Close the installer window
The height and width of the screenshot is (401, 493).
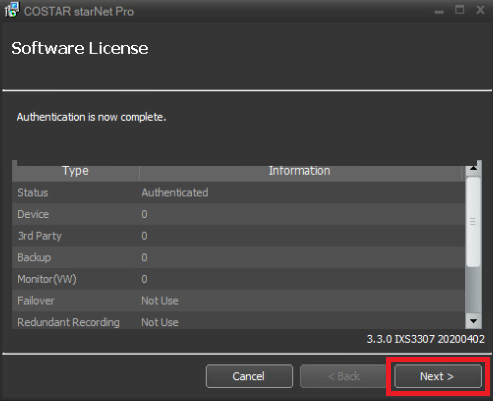(x=480, y=10)
